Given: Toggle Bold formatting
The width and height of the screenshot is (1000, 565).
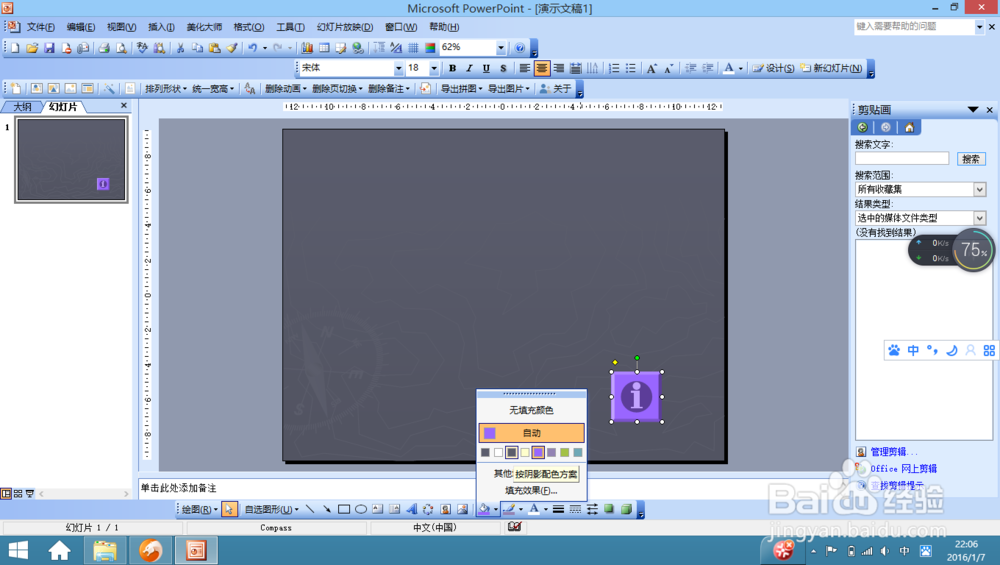Looking at the screenshot, I should [452, 68].
